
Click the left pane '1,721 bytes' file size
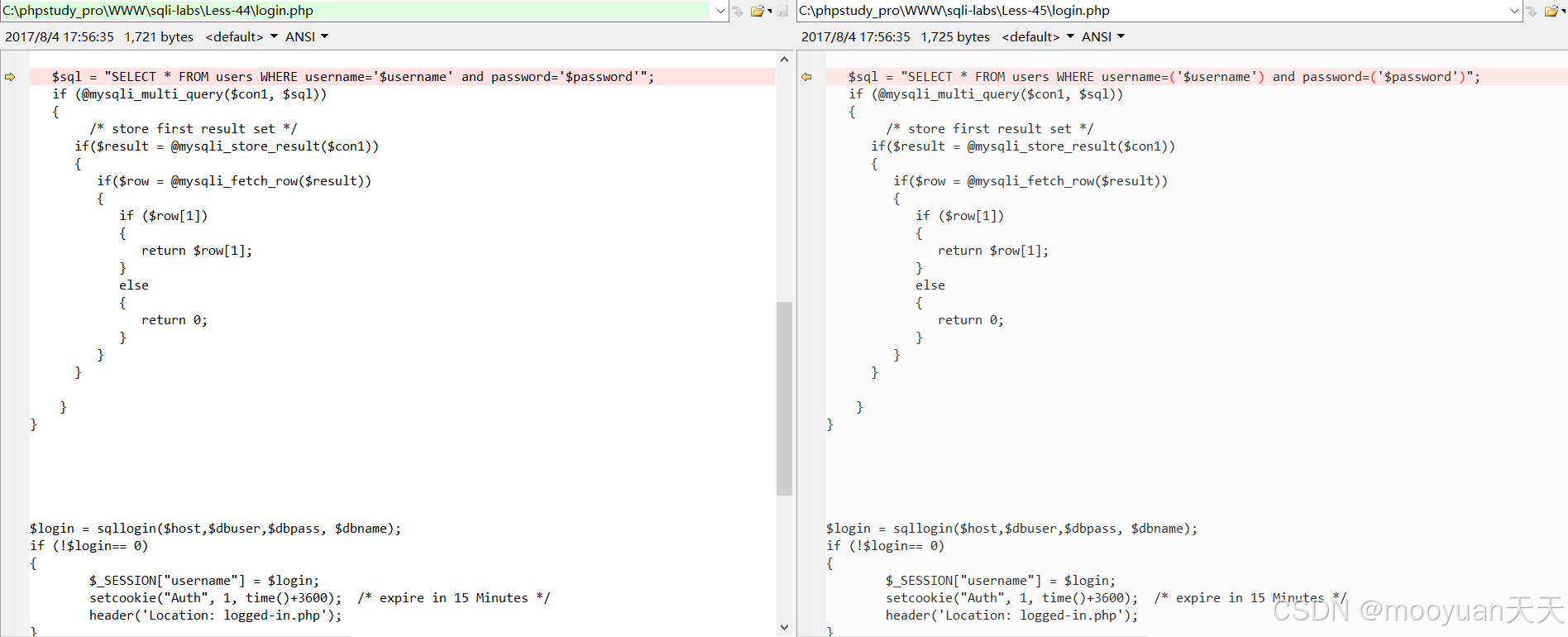pyautogui.click(x=159, y=36)
